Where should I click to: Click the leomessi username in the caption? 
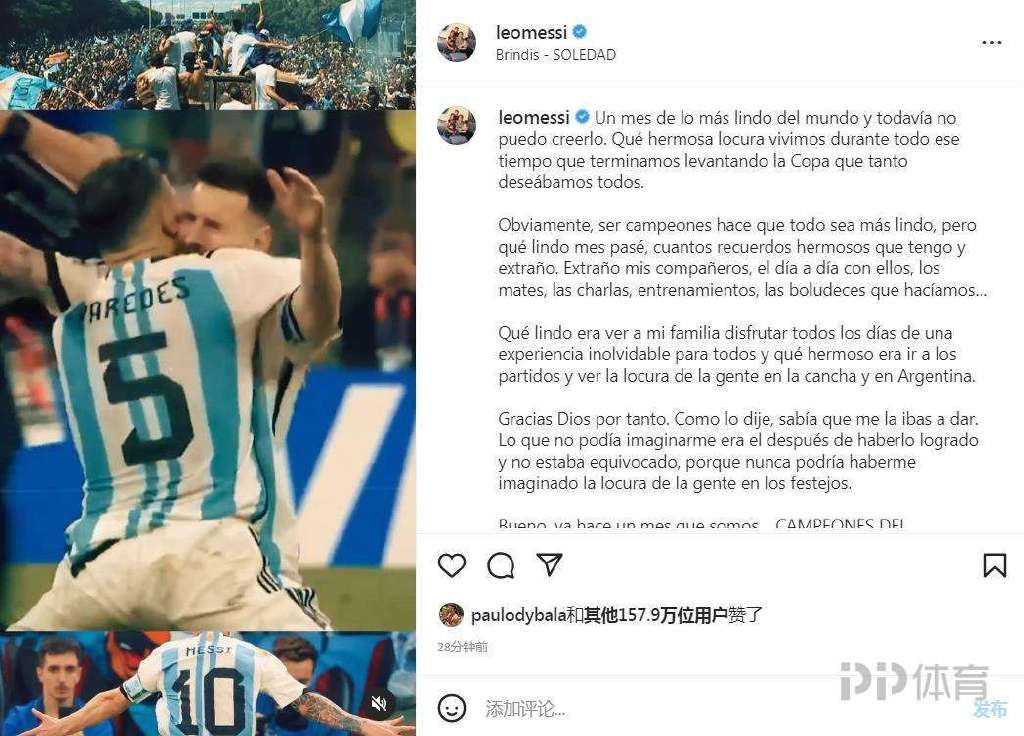(534, 118)
